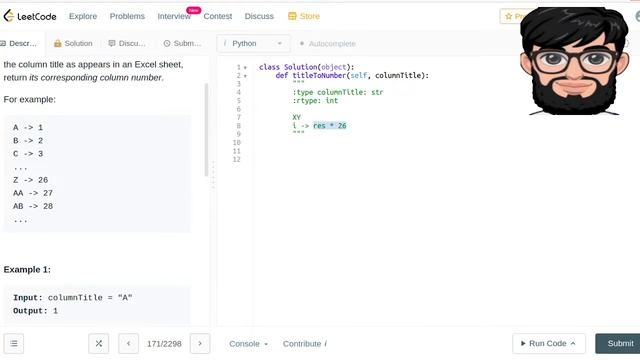640x360 pixels.
Task: Open the Explore menu
Action: coord(83,16)
